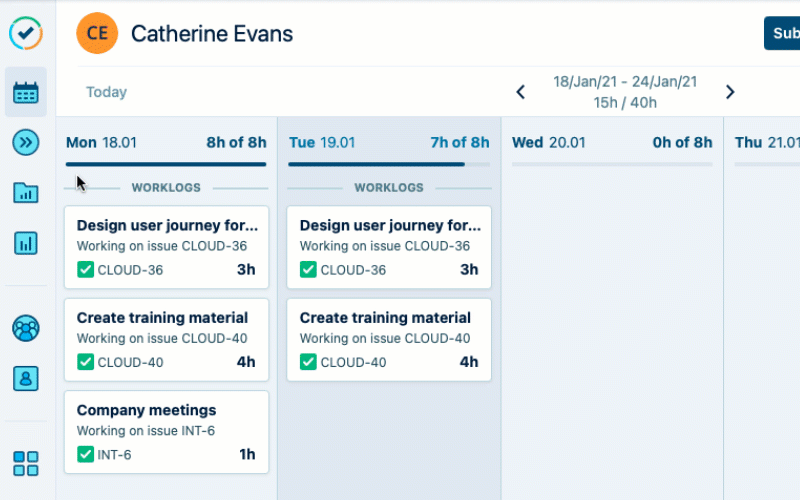800x500 pixels.
Task: Click CLOUD-36 checkbox icon on Monday
Action: 85,269
